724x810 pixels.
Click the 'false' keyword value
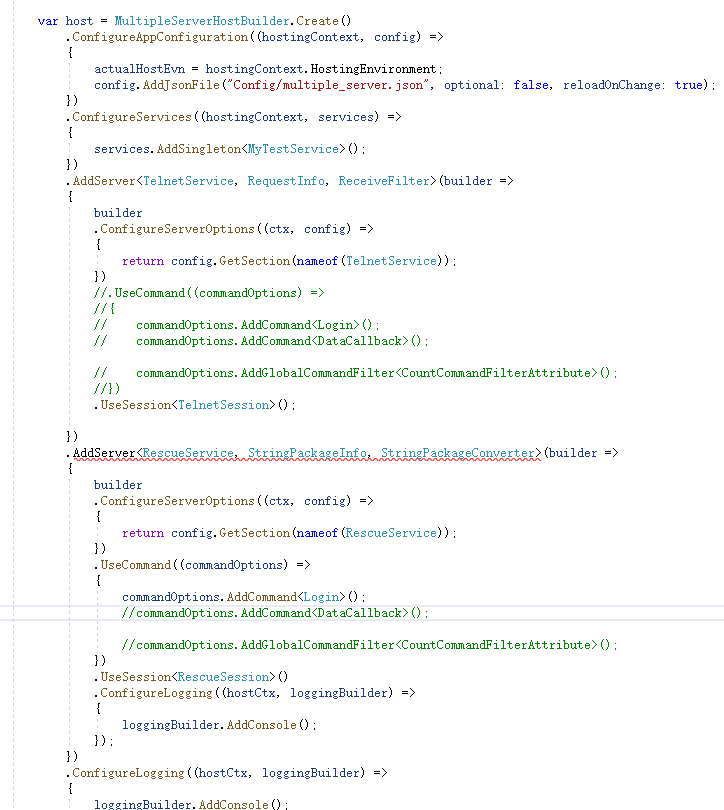(x=531, y=85)
